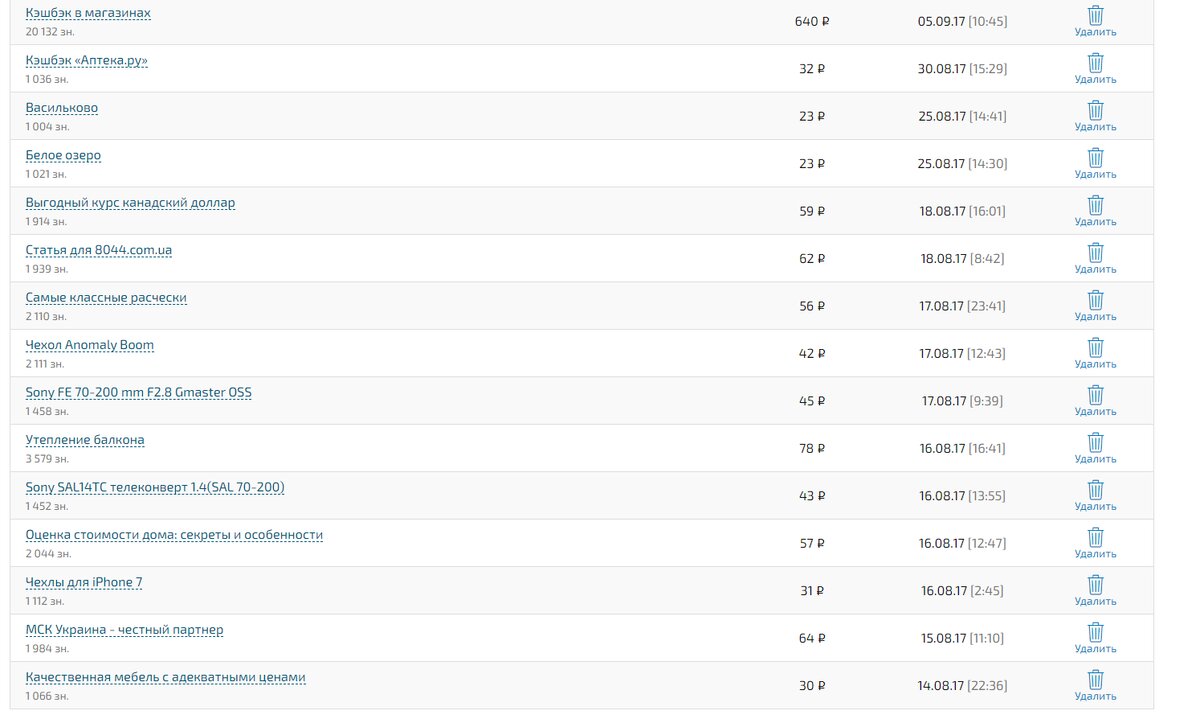The height and width of the screenshot is (719, 1200).
Task: Open the 'Чехол Anomaly Boom' link
Action: (90, 345)
